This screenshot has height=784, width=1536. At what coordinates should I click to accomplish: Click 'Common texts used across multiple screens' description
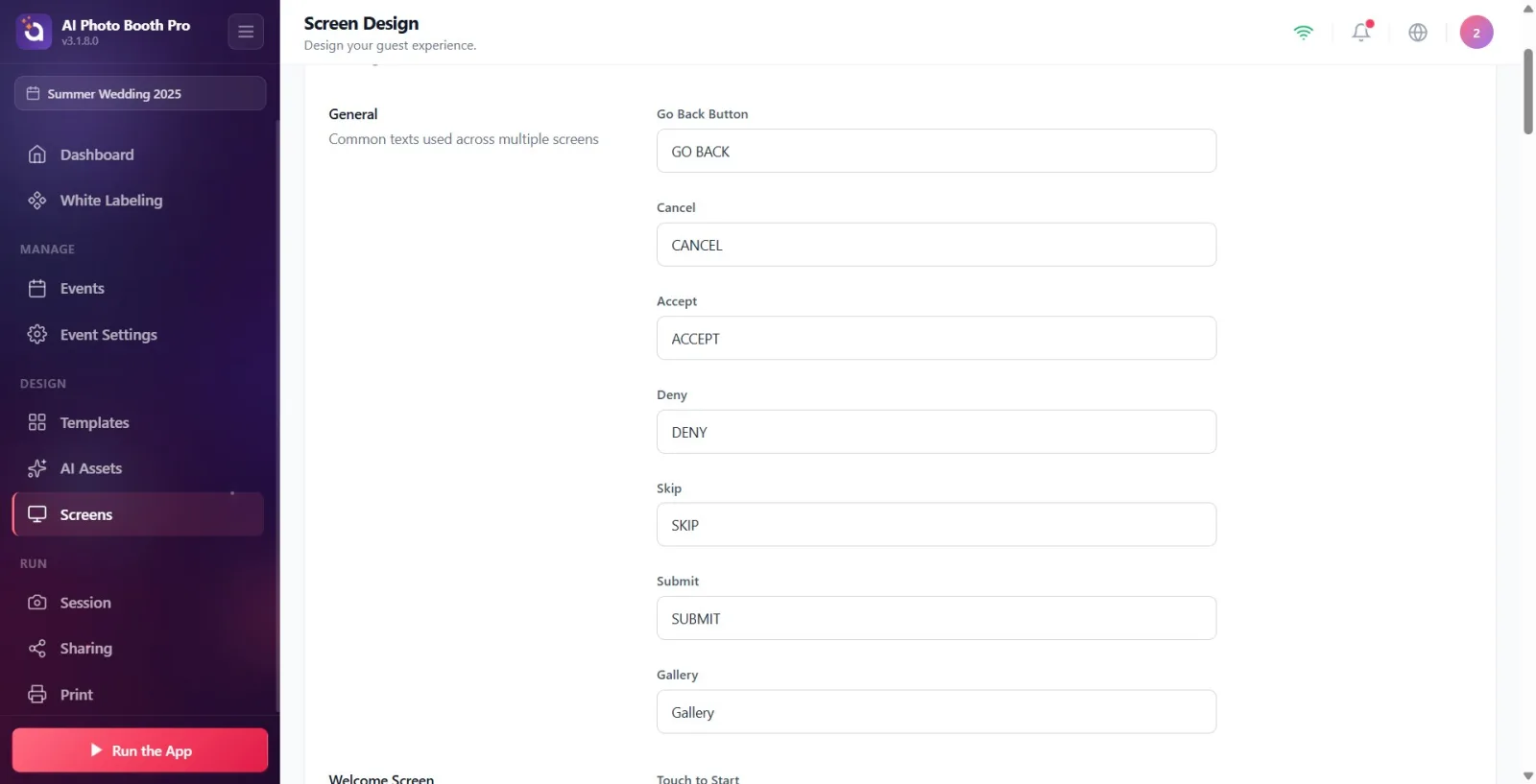(464, 139)
